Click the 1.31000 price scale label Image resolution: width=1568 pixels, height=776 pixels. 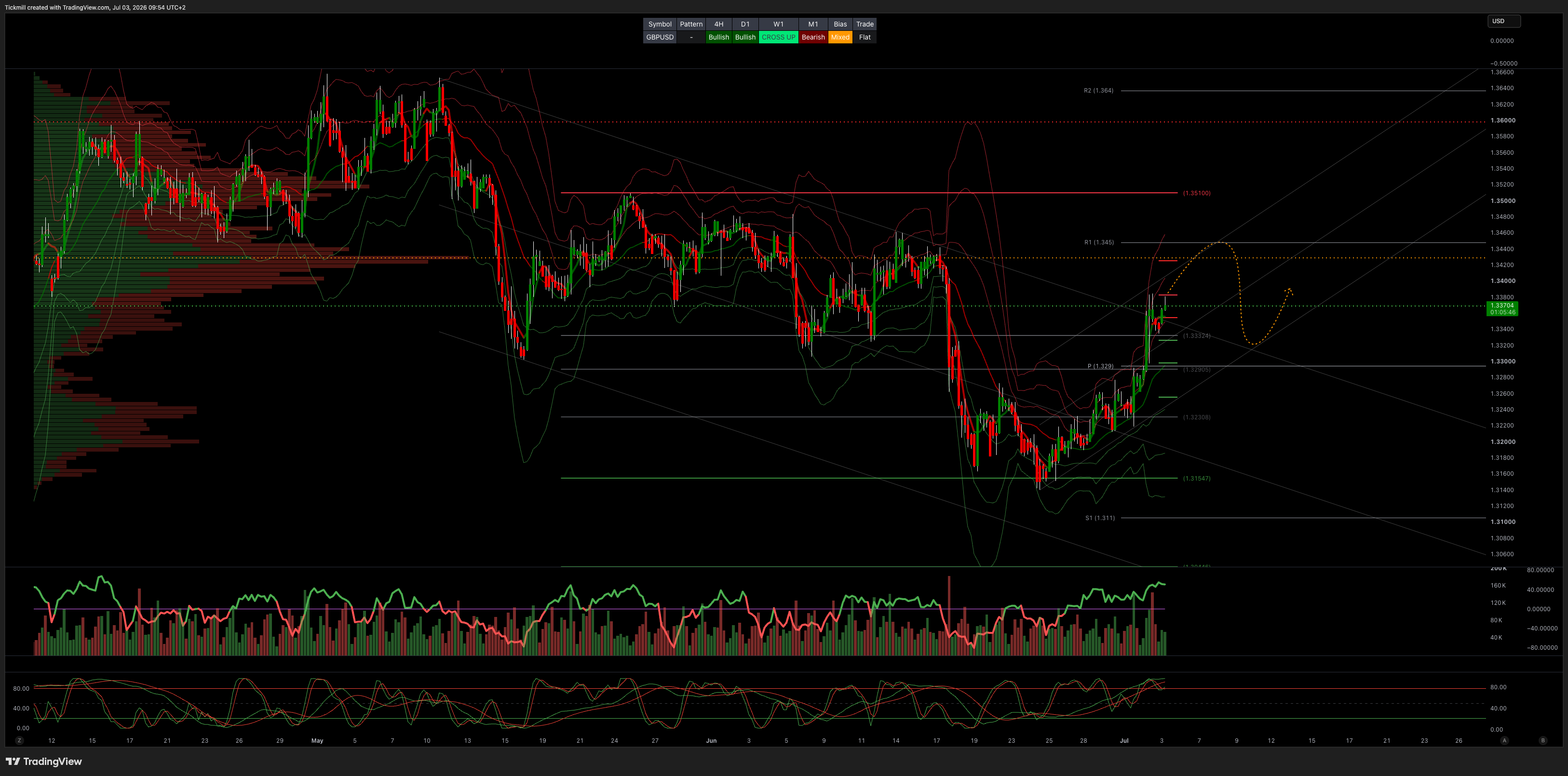click(1503, 522)
